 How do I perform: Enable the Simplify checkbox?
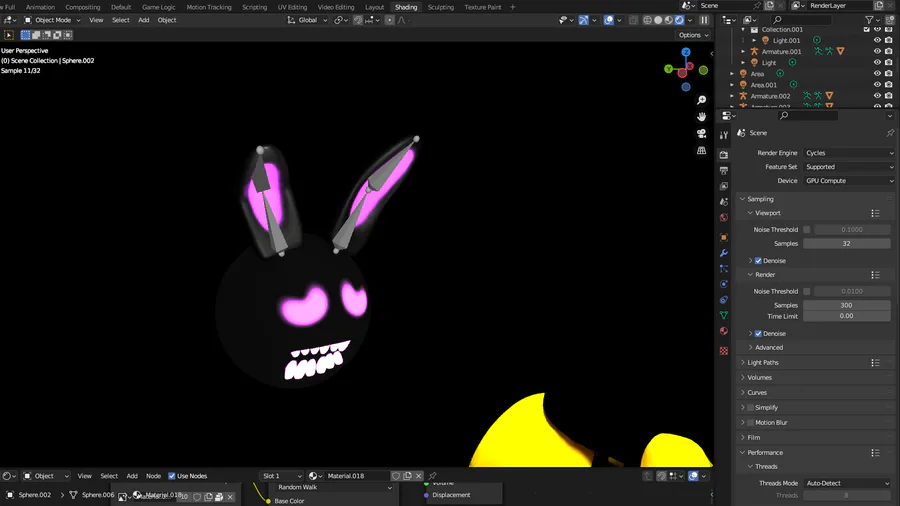(x=750, y=407)
